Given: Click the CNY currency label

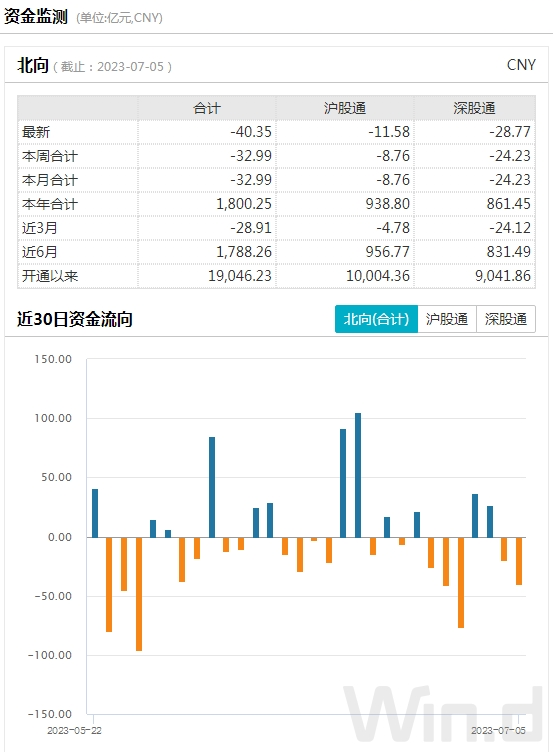Looking at the screenshot, I should [521, 65].
